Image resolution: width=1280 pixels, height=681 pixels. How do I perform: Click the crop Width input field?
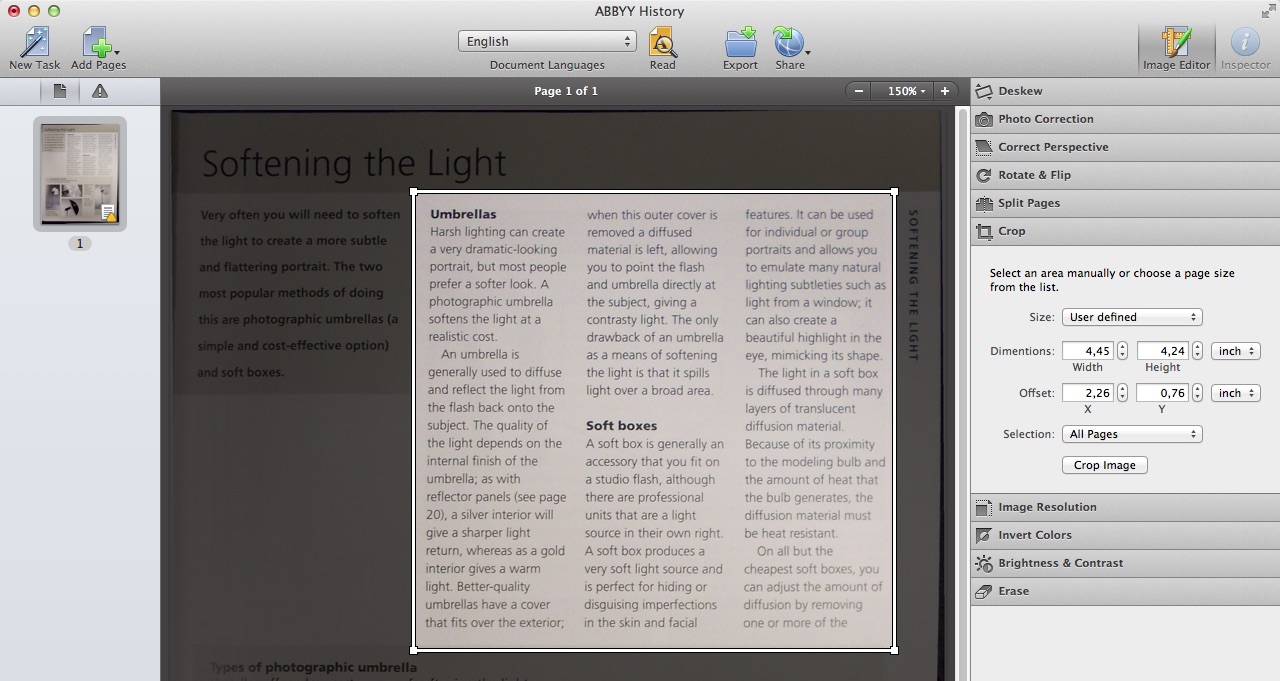(x=1087, y=351)
